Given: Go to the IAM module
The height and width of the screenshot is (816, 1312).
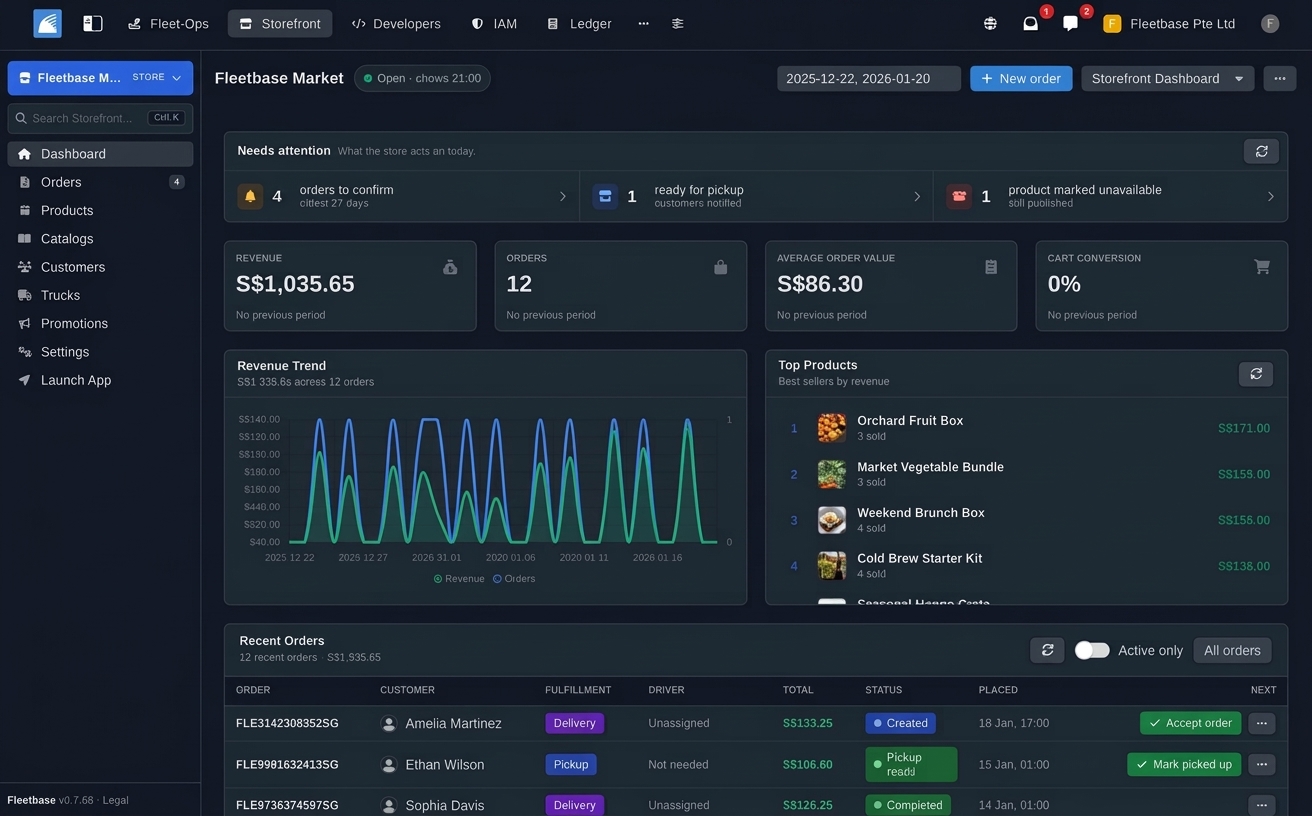Looking at the screenshot, I should [x=494, y=23].
